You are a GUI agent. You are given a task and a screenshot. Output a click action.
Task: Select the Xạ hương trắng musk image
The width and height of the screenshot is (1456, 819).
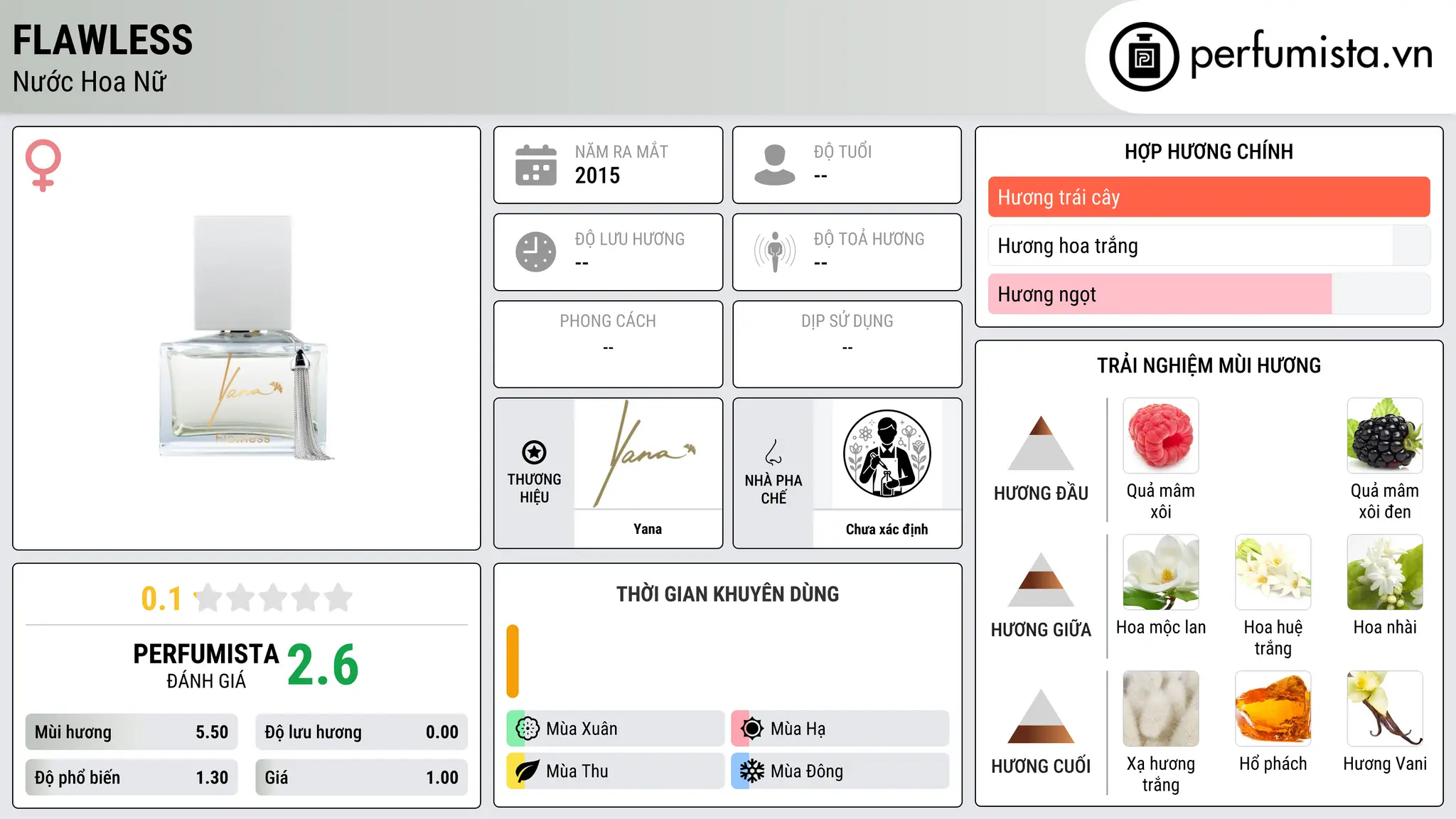1161,709
